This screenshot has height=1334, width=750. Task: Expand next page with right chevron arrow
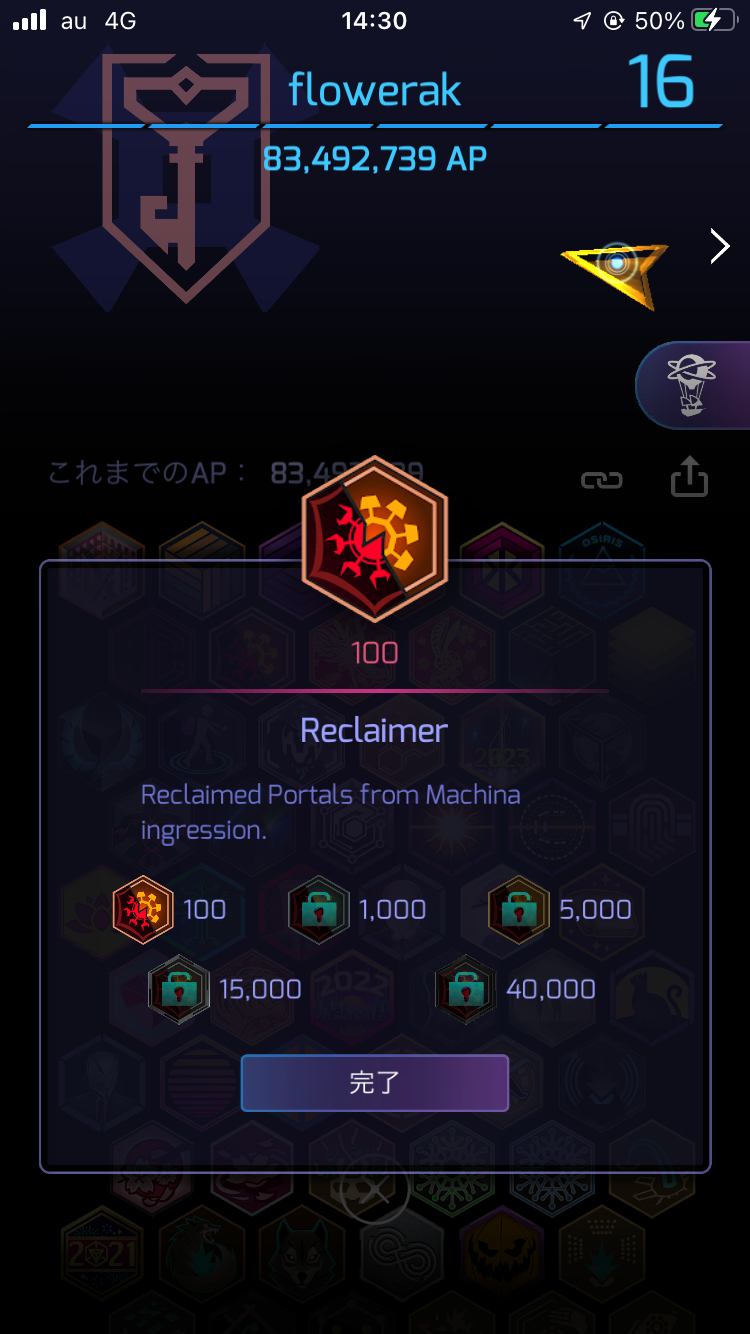click(719, 246)
